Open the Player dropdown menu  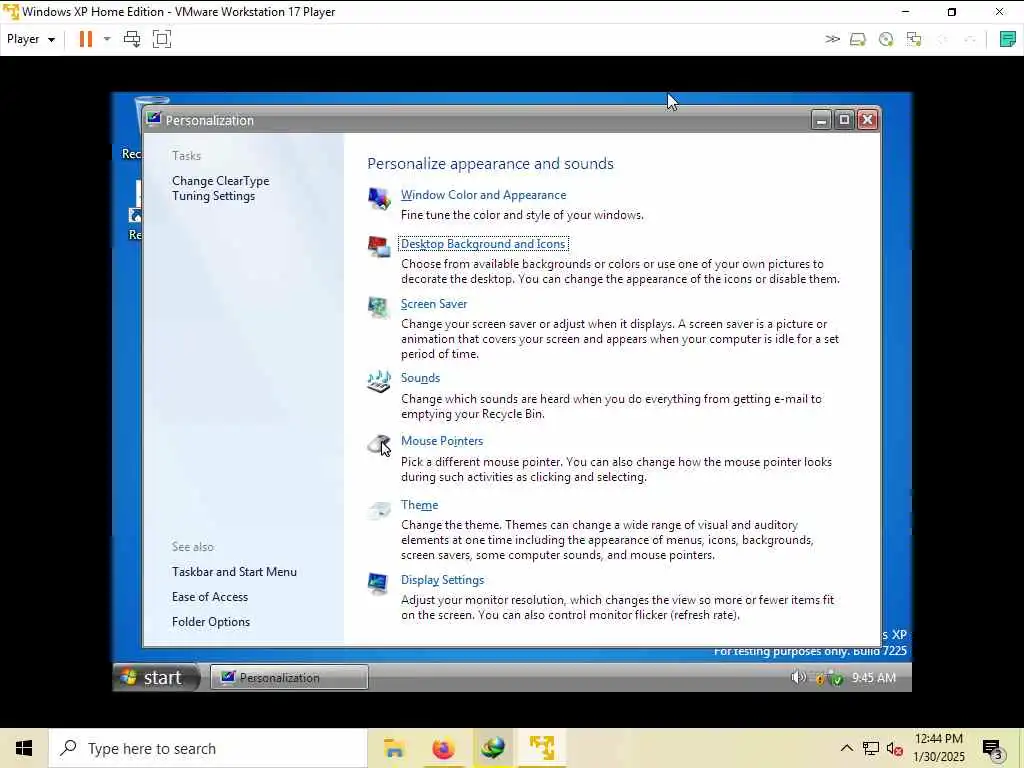click(30, 39)
